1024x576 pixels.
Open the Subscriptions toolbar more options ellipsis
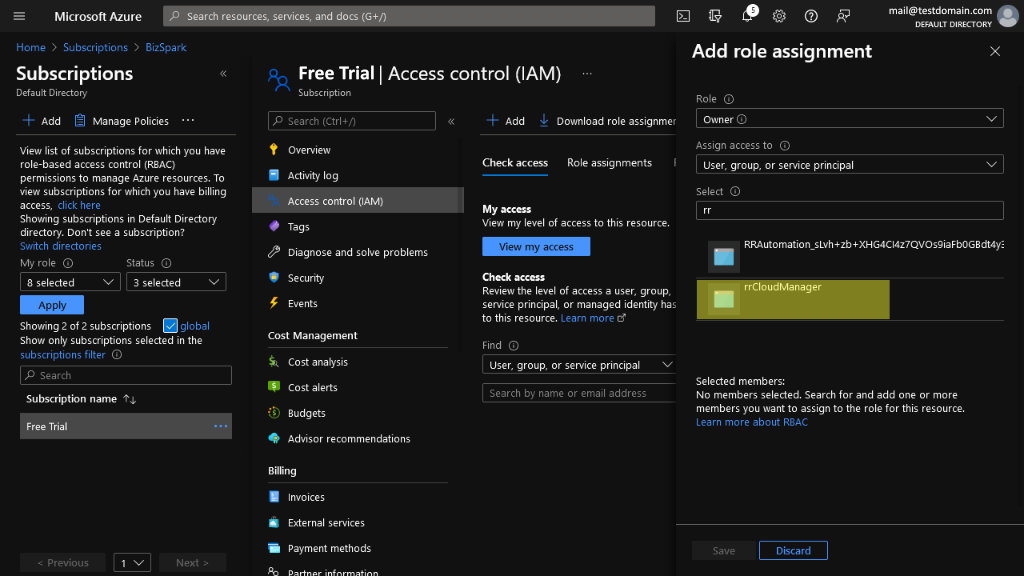pos(188,120)
